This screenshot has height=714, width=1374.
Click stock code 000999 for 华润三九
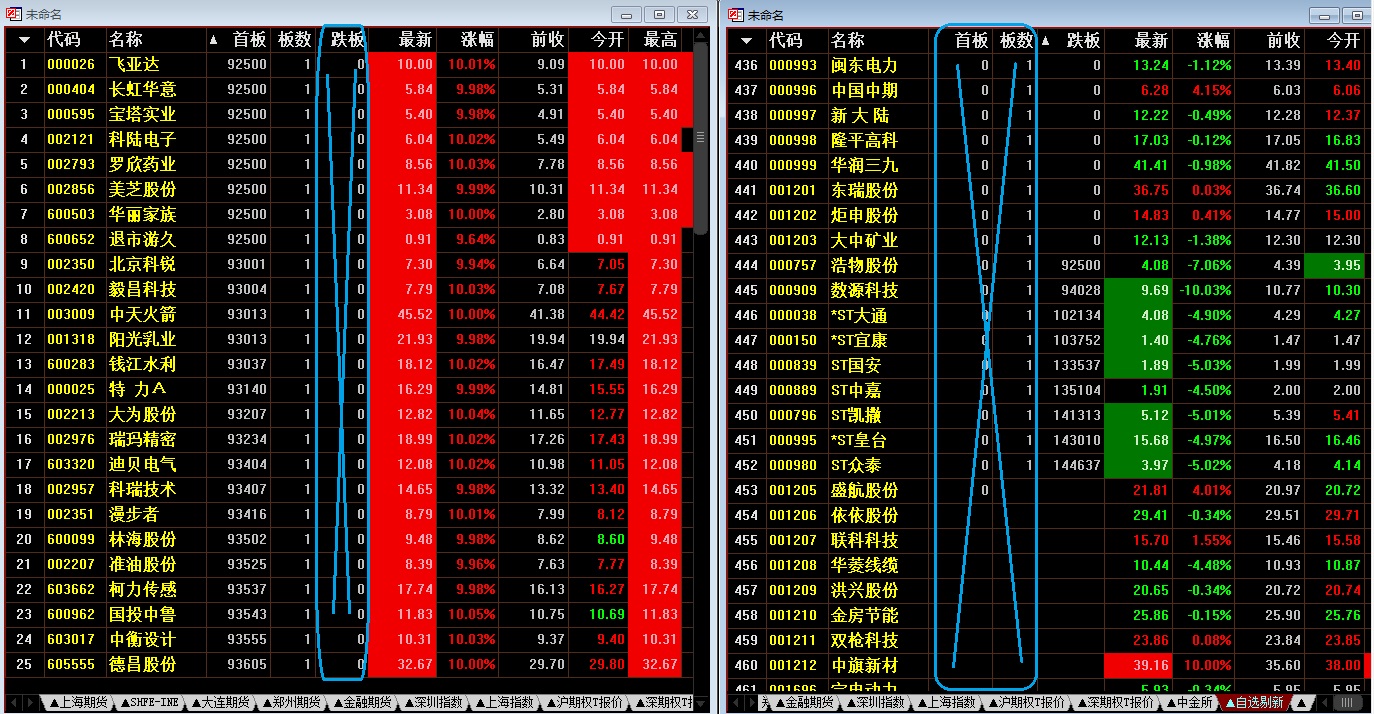(x=793, y=165)
